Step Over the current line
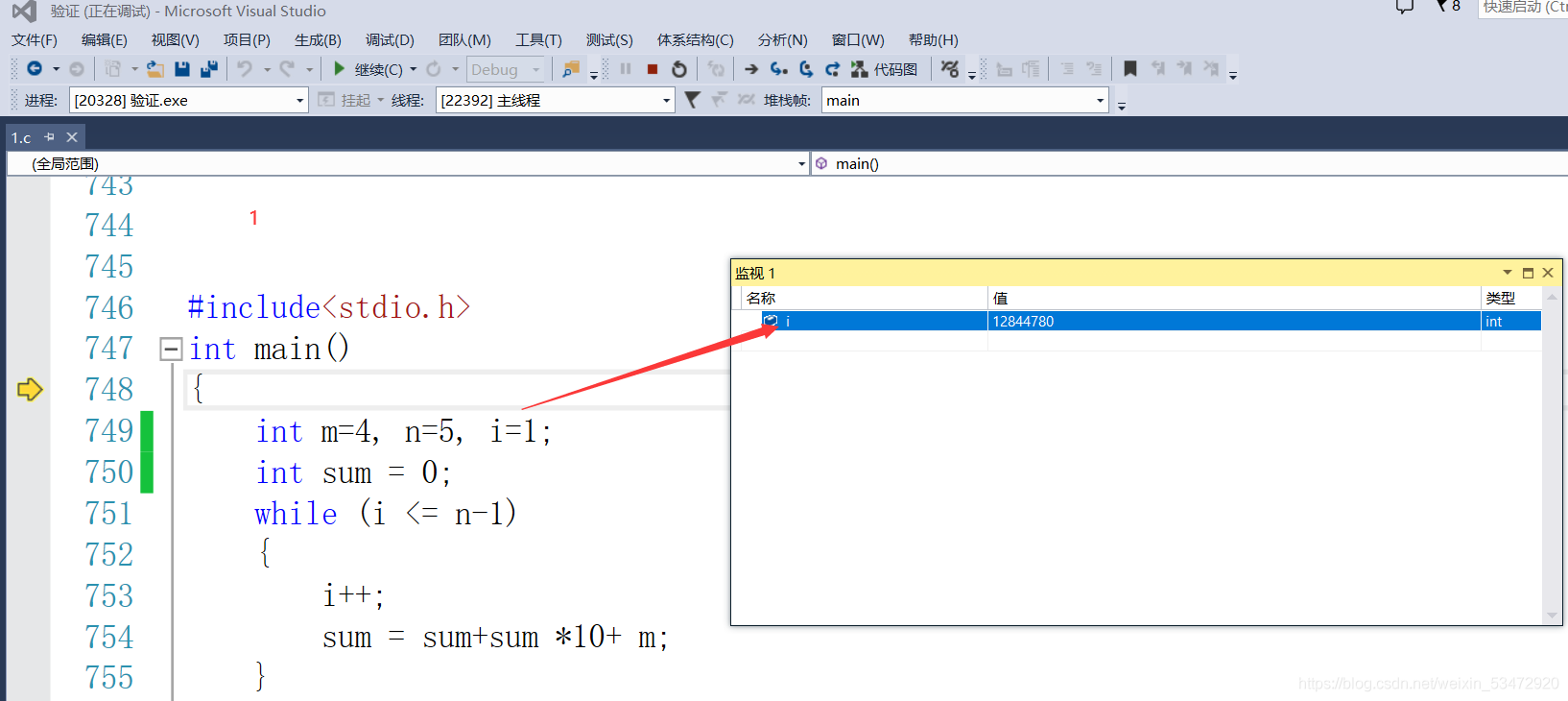 point(806,69)
